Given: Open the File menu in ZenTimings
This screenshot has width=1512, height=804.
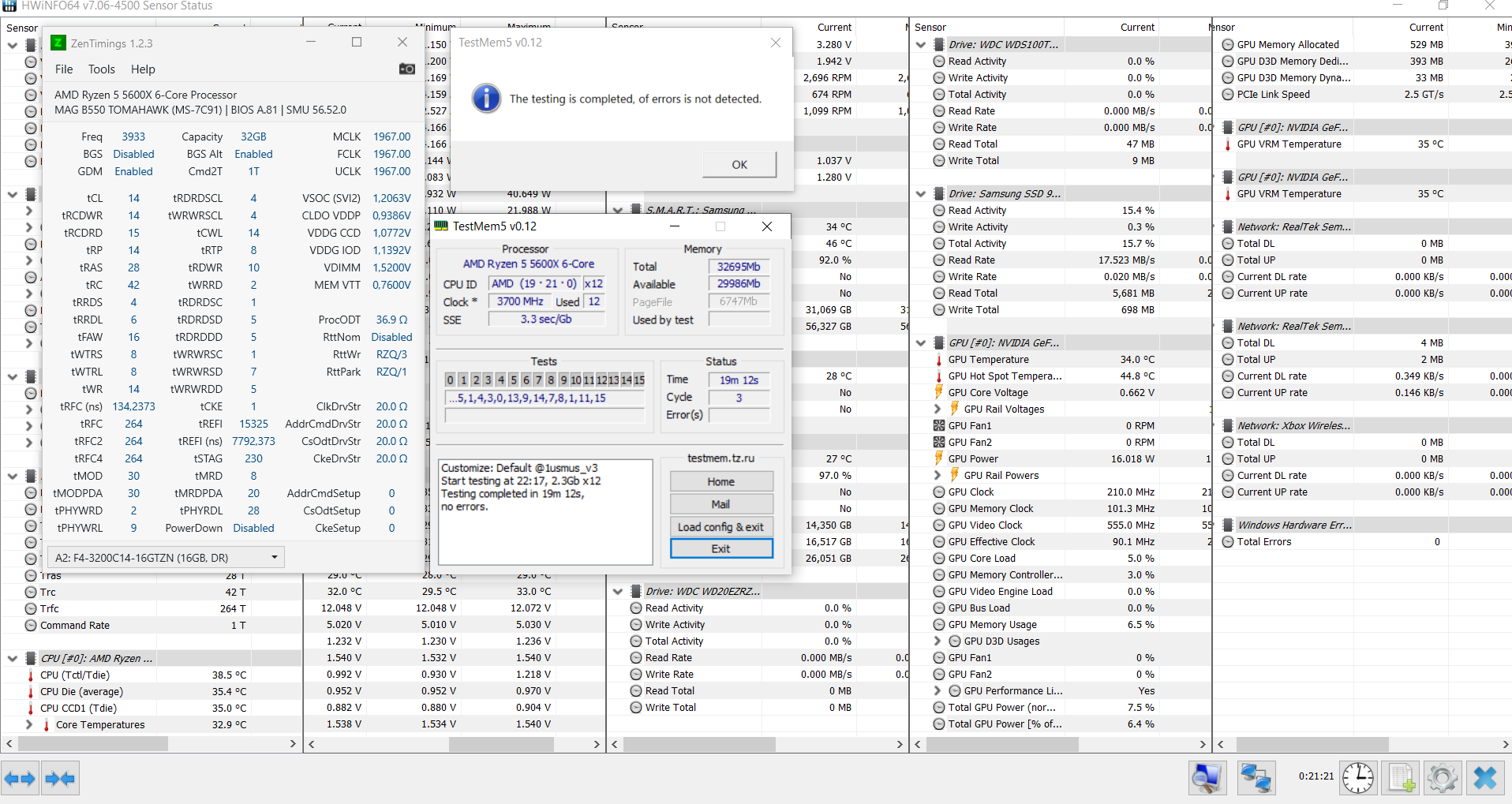Looking at the screenshot, I should (x=64, y=69).
